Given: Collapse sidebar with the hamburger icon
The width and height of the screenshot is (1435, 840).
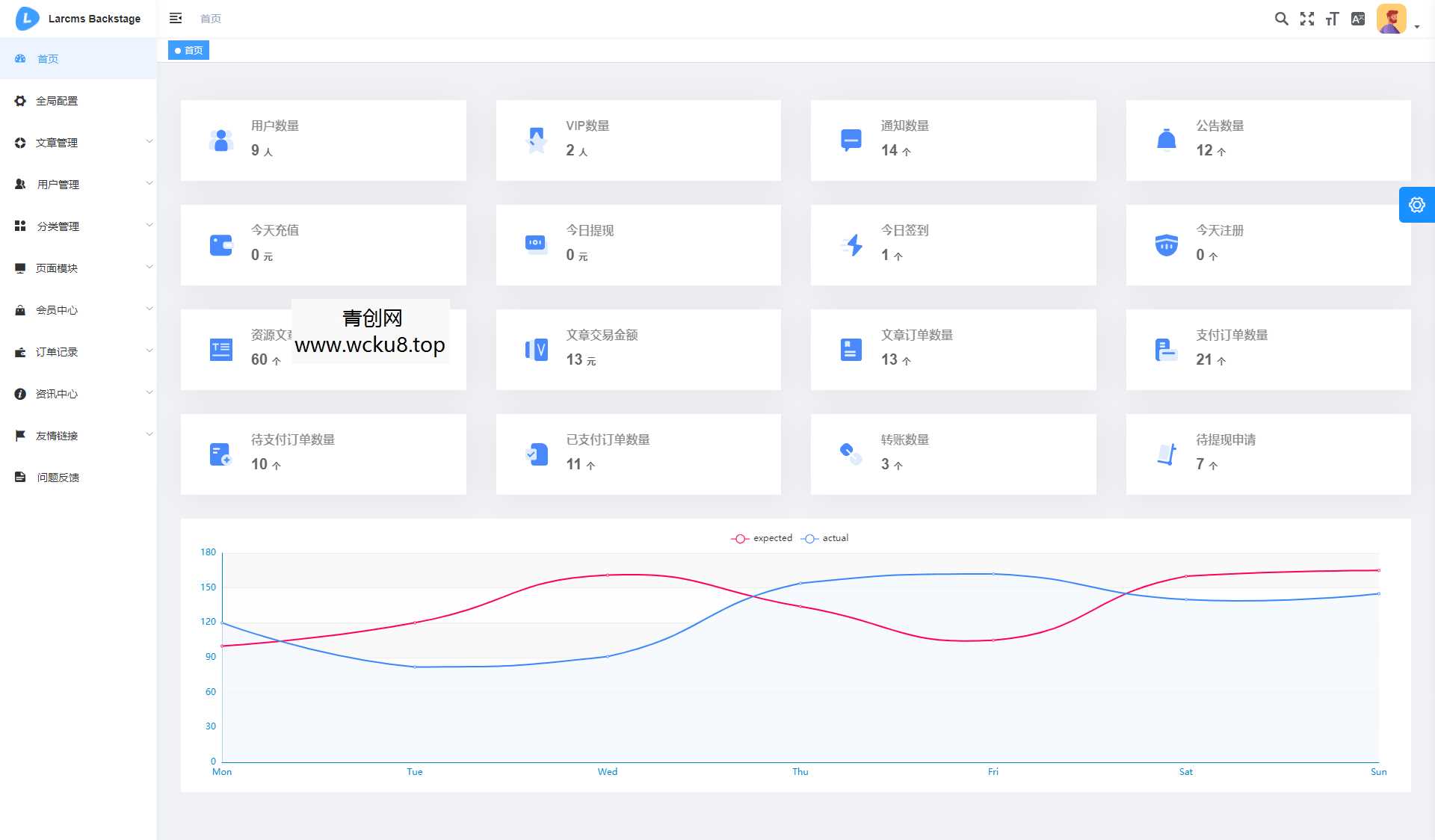Looking at the screenshot, I should 176,18.
